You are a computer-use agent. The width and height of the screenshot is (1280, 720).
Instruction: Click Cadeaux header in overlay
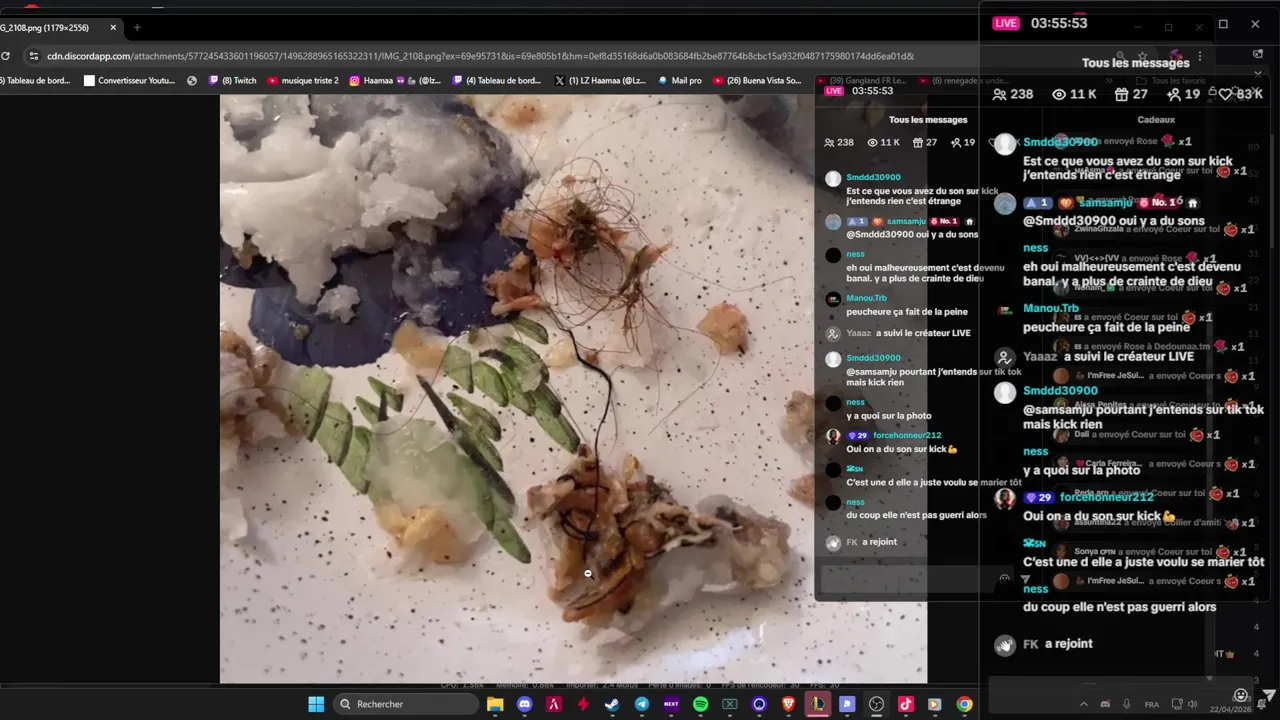coord(1156,119)
